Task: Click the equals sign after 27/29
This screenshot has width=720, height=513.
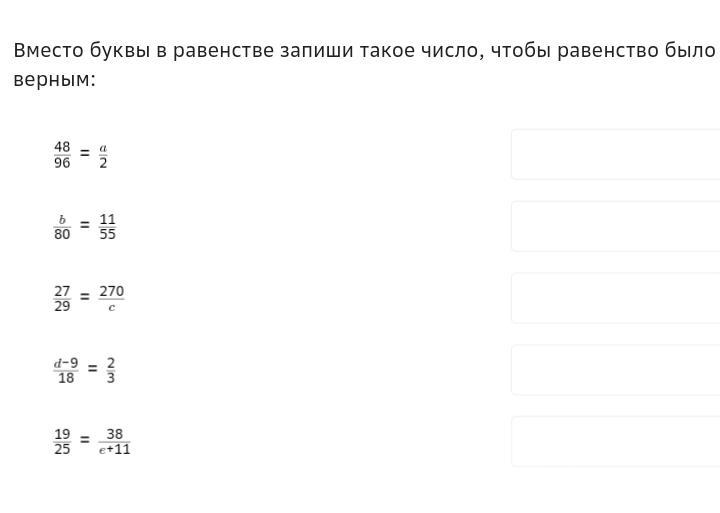Action: pos(84,297)
